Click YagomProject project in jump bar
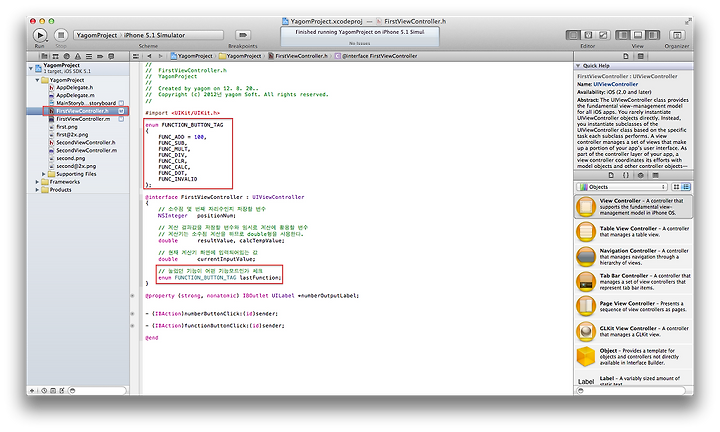The image size is (720, 432). coord(191,56)
